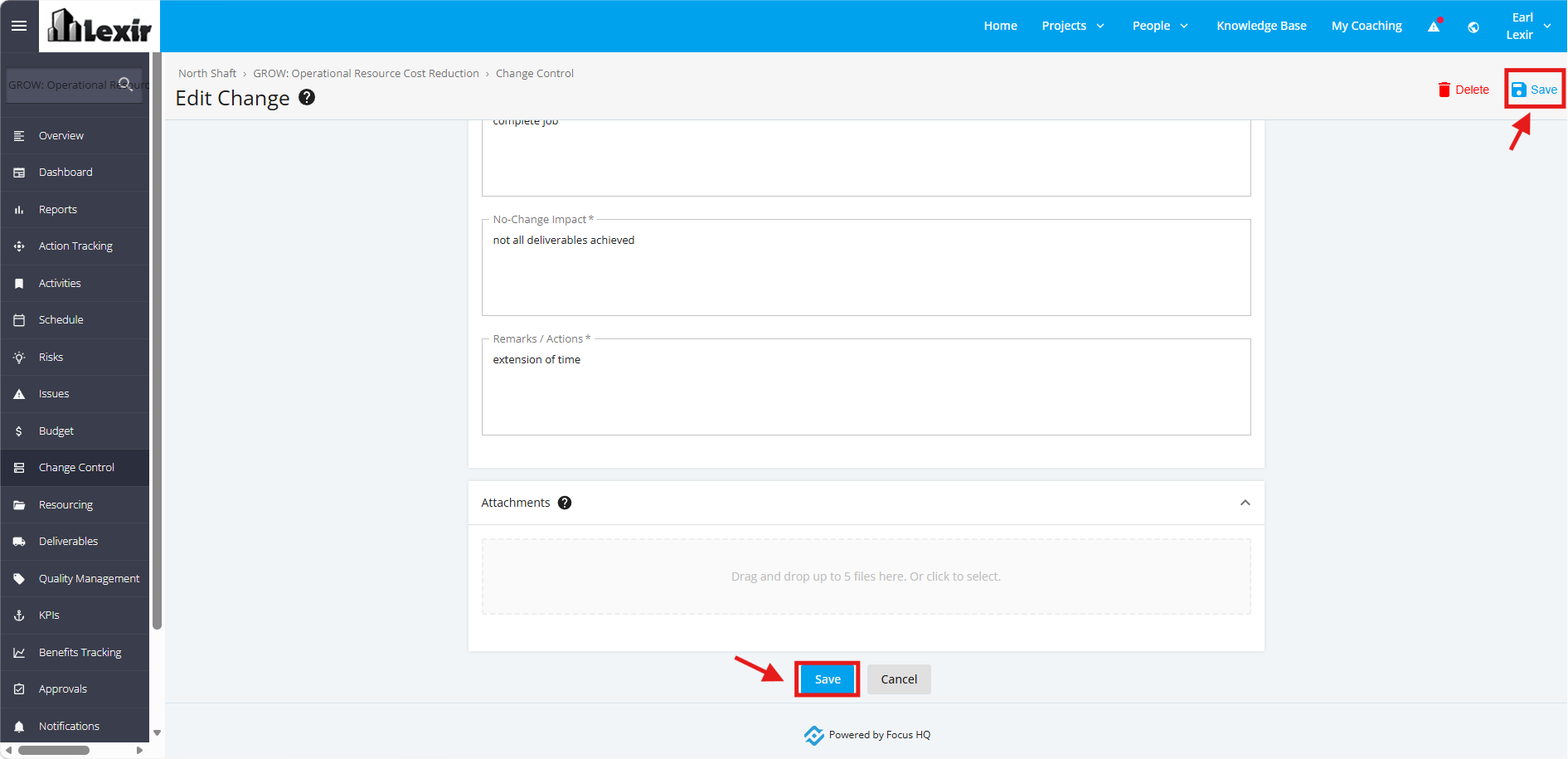Open the alerts warning icon in header
This screenshot has height=759, width=1568.
1434,26
